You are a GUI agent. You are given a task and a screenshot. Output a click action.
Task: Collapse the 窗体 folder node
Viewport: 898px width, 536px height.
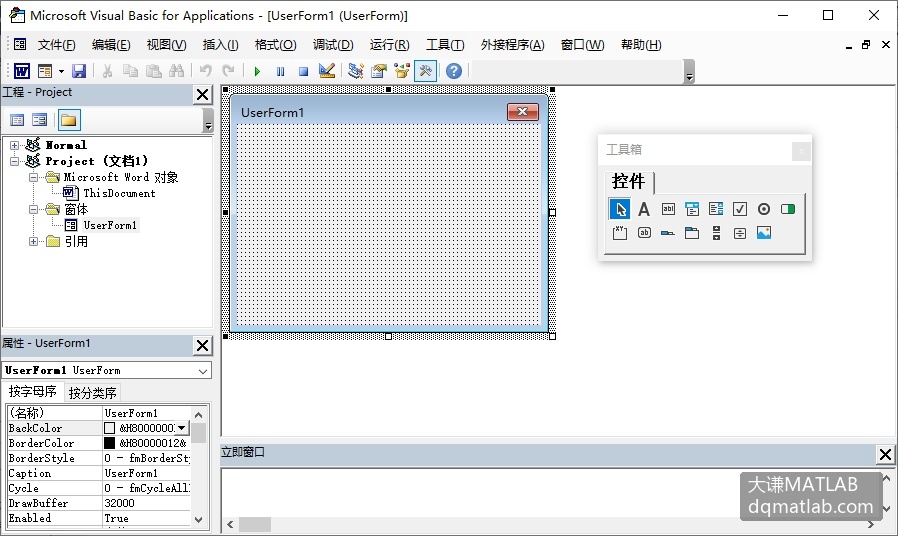point(34,210)
